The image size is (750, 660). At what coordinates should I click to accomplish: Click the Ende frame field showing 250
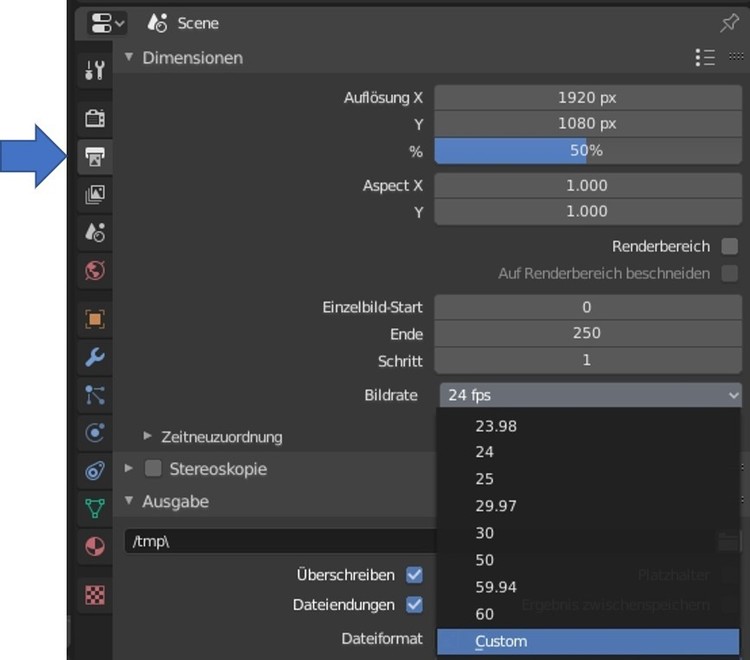pyautogui.click(x=588, y=333)
